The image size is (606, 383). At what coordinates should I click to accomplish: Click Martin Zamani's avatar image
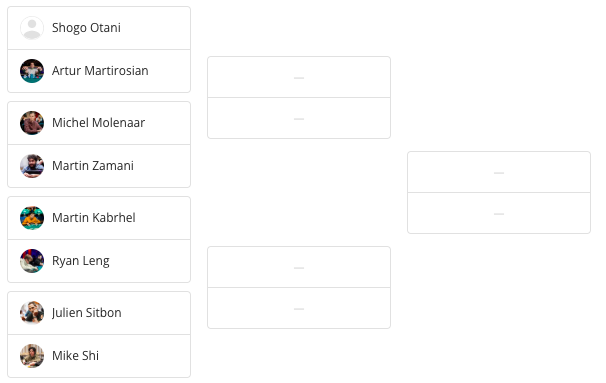tap(32, 166)
